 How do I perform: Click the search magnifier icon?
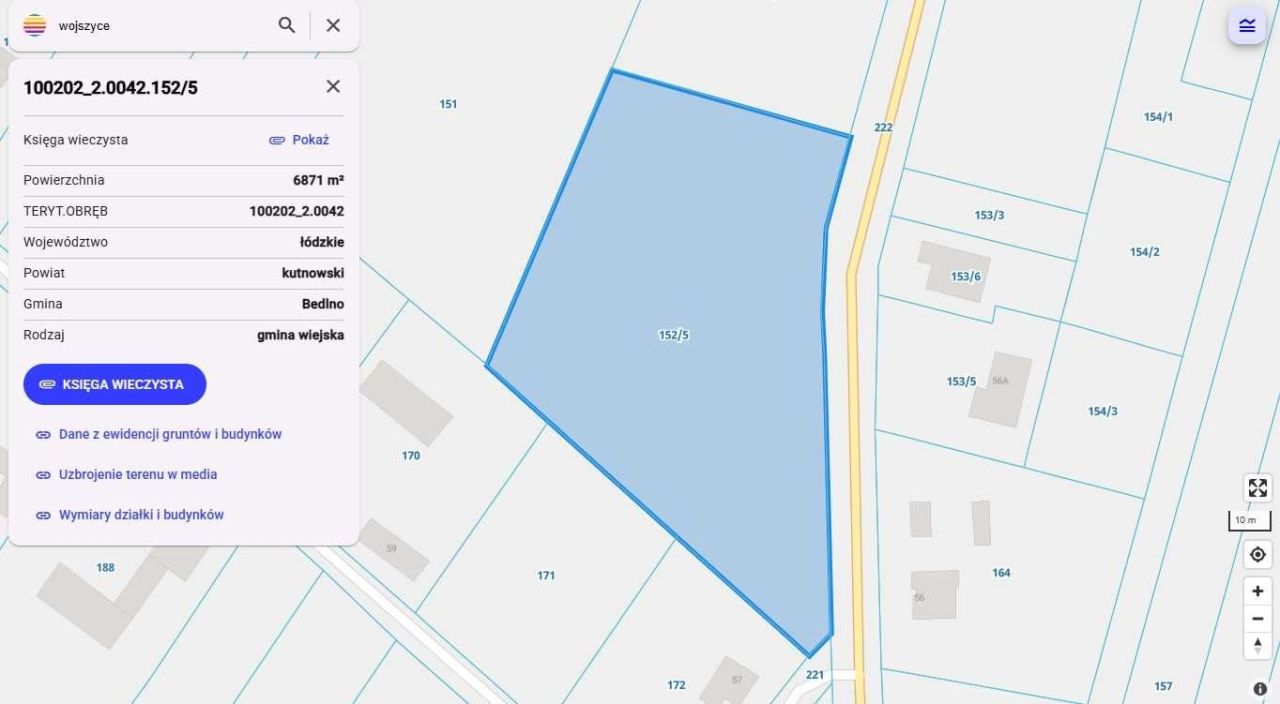coord(287,25)
